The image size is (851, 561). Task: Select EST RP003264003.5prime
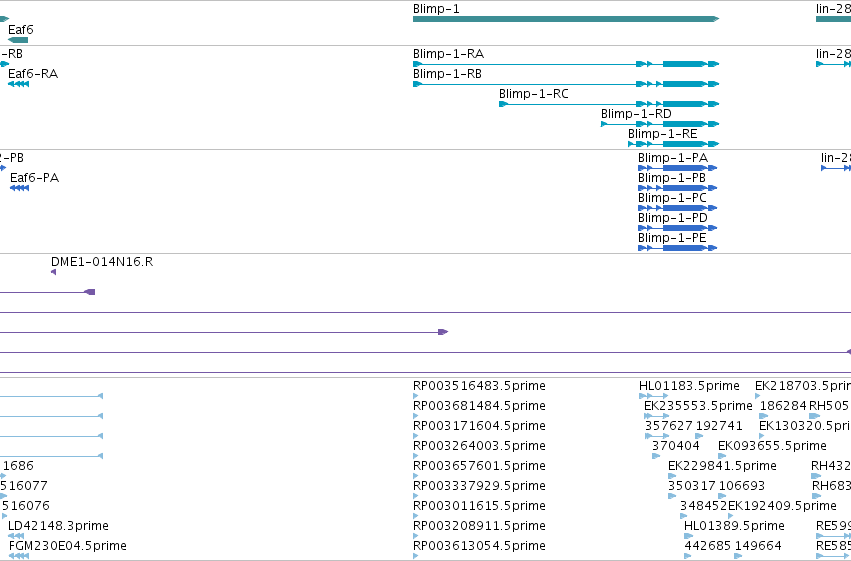pos(479,446)
